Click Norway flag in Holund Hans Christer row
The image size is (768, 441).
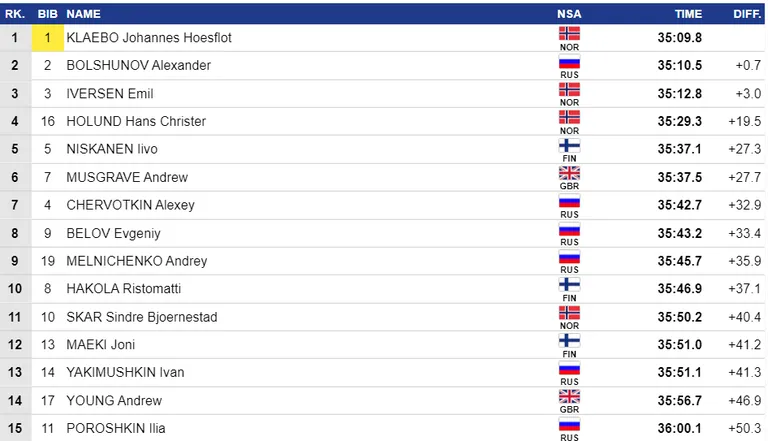[x=569, y=117]
